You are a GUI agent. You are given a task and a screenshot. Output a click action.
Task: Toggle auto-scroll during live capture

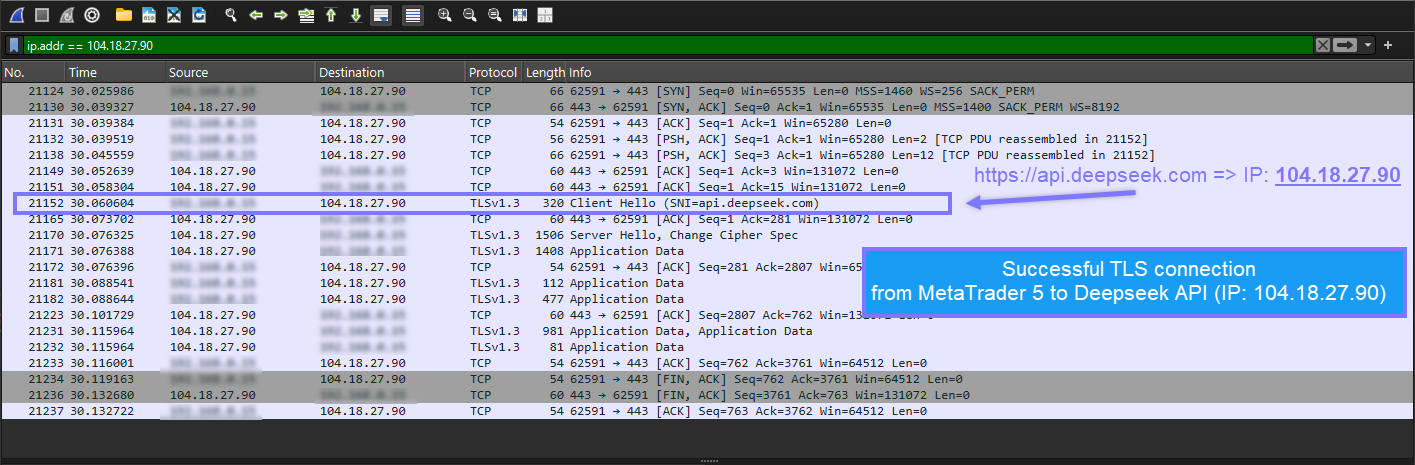381,15
